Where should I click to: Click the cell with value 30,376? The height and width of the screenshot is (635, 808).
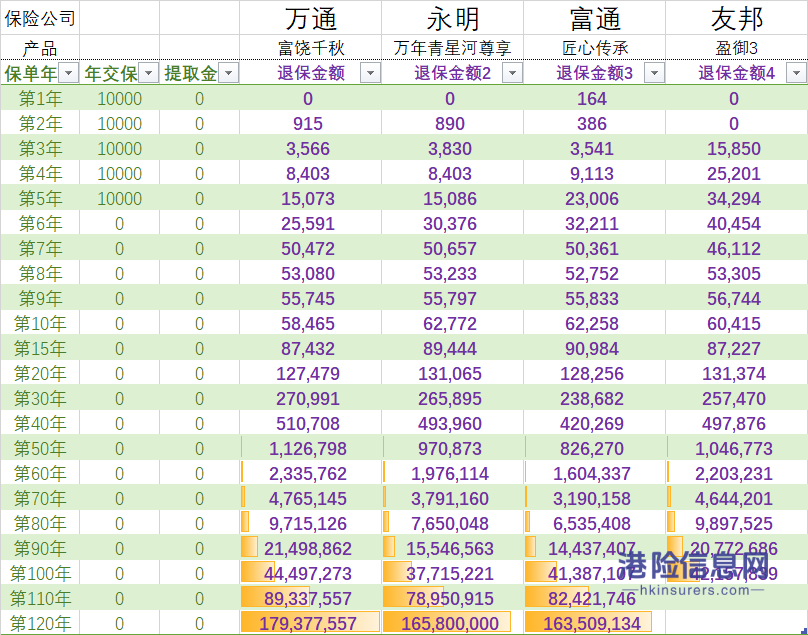click(x=450, y=224)
